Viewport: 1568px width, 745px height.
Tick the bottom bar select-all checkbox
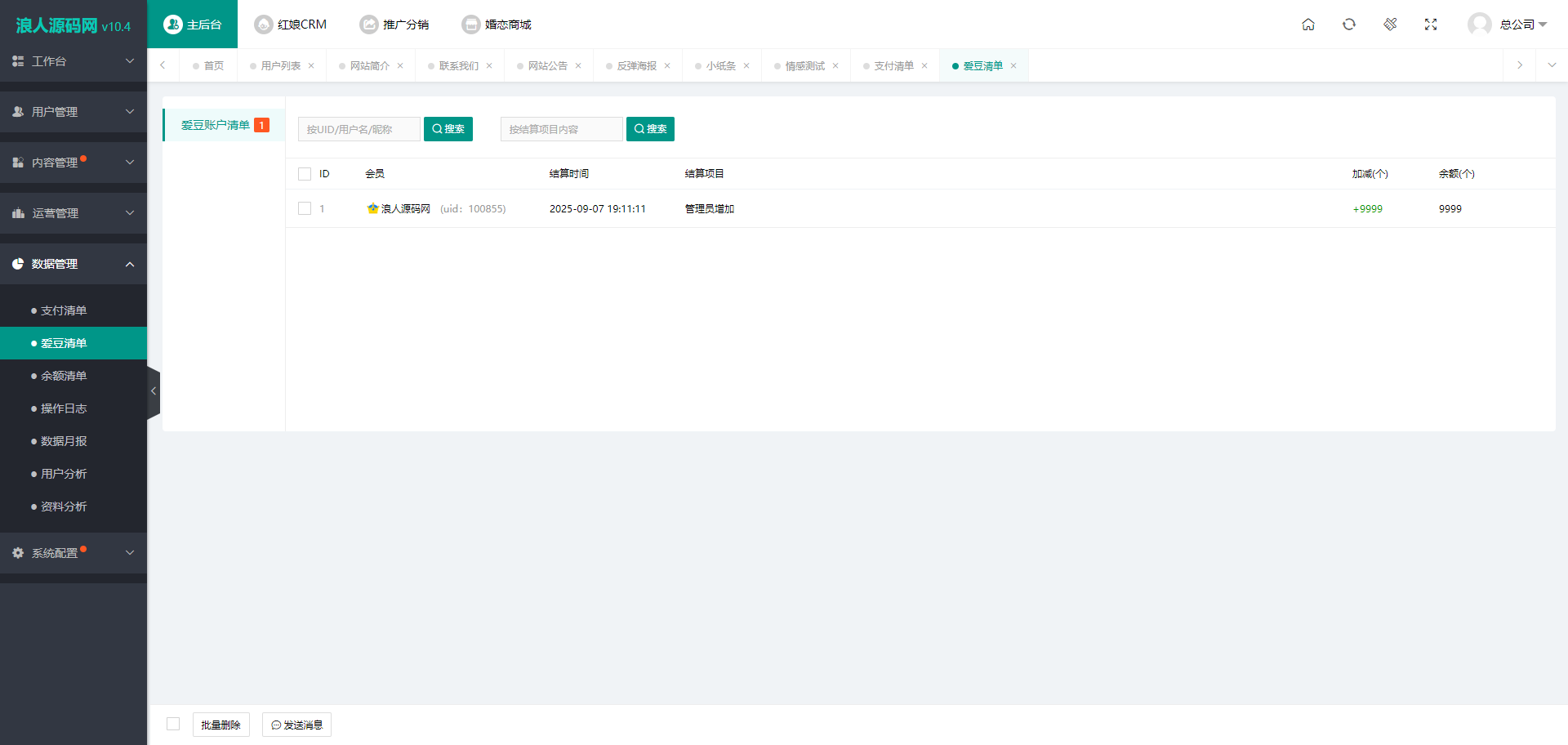[173, 724]
